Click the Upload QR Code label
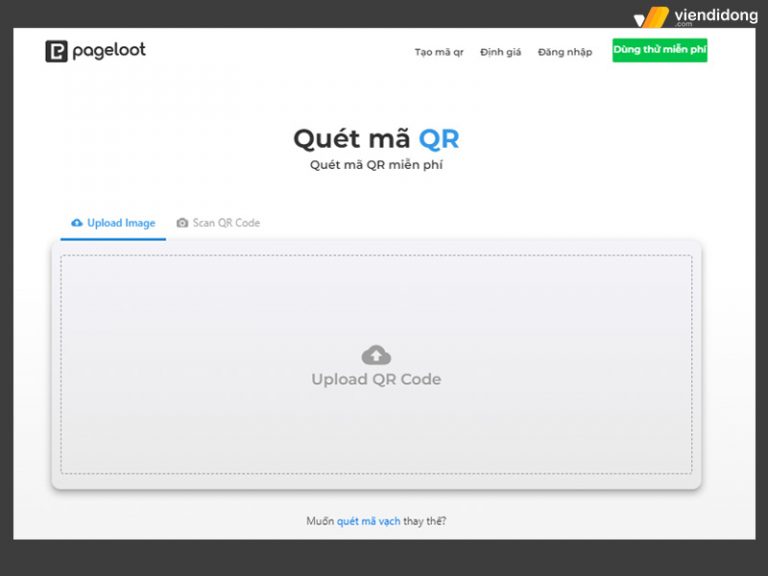The height and width of the screenshot is (576, 768). (x=376, y=380)
